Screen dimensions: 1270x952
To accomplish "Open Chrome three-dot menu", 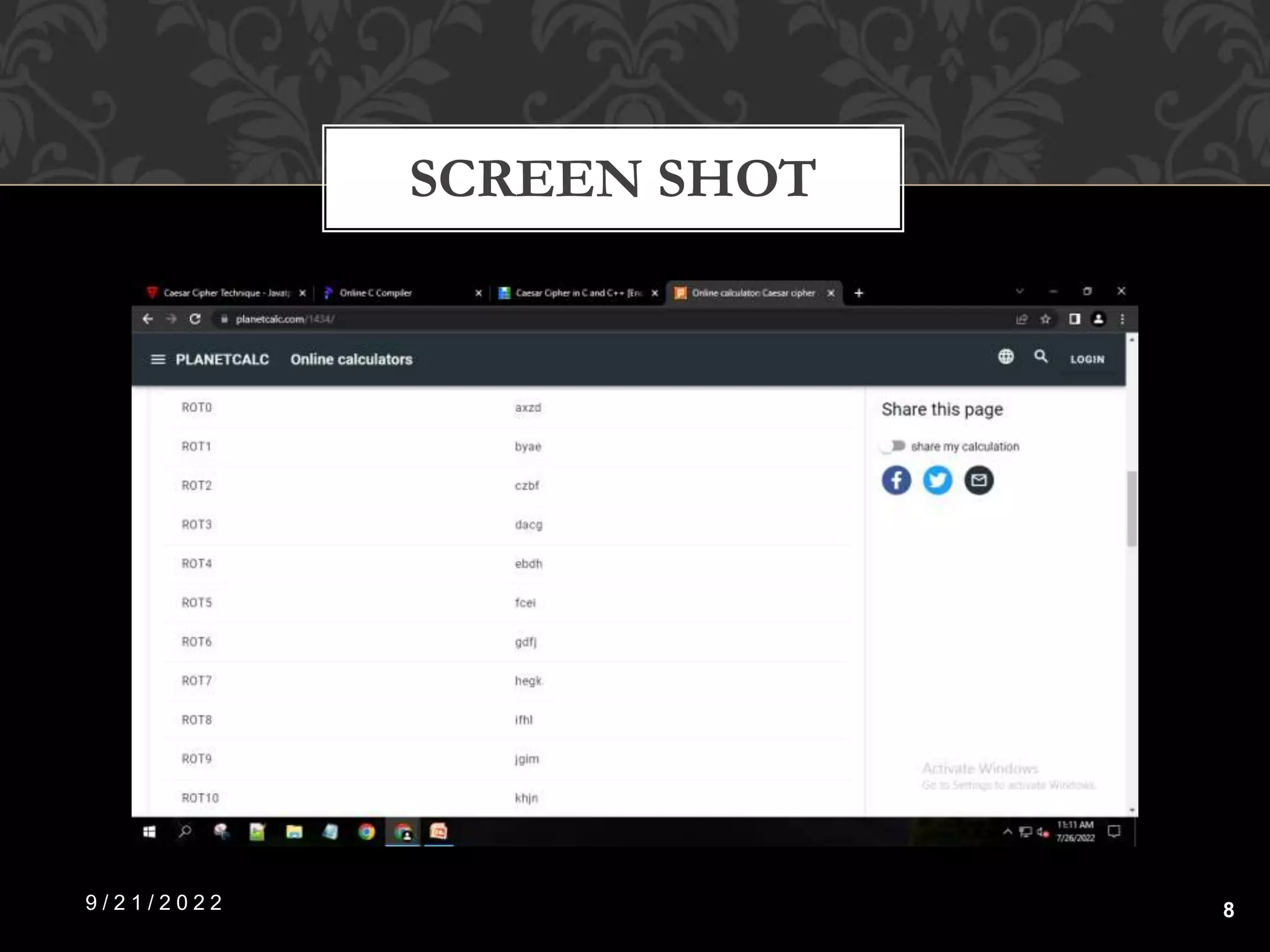I will 1122,319.
